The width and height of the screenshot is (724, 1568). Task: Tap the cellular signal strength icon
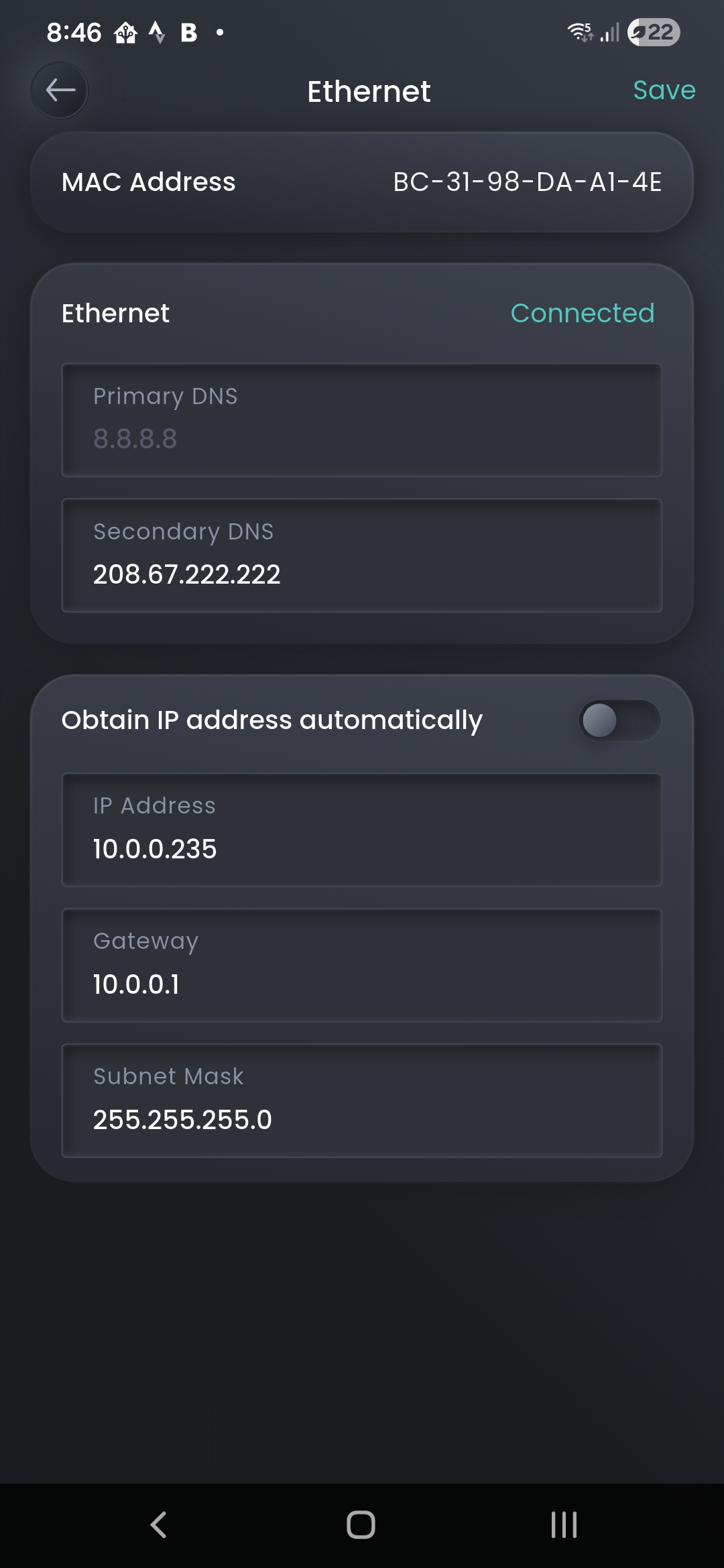[x=607, y=31]
